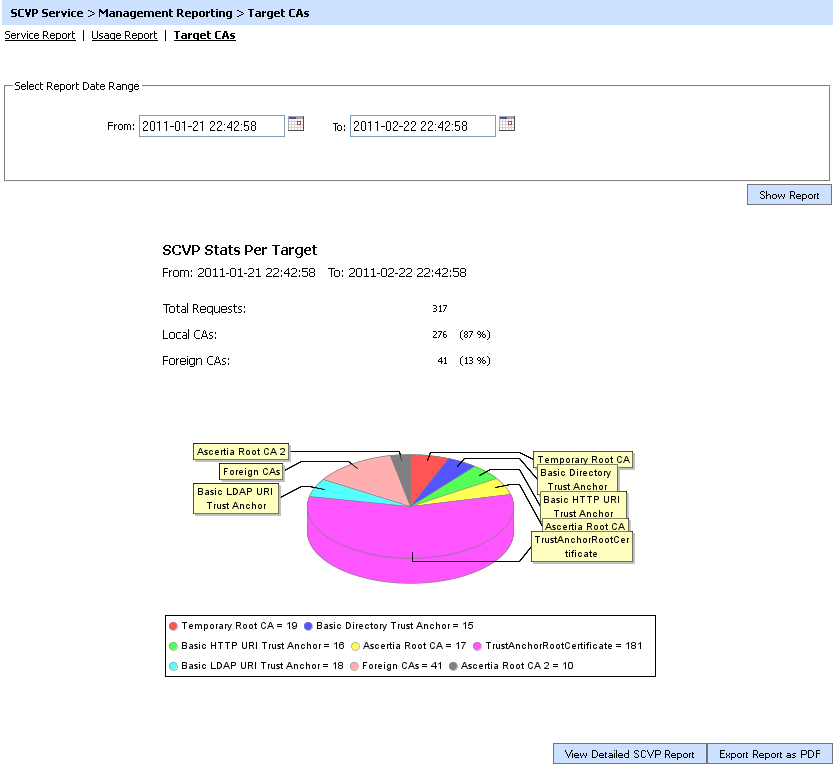The width and height of the screenshot is (834, 768).
Task: Click the gray Ascertia Root CA 2 legend dot
Action: tap(453, 665)
